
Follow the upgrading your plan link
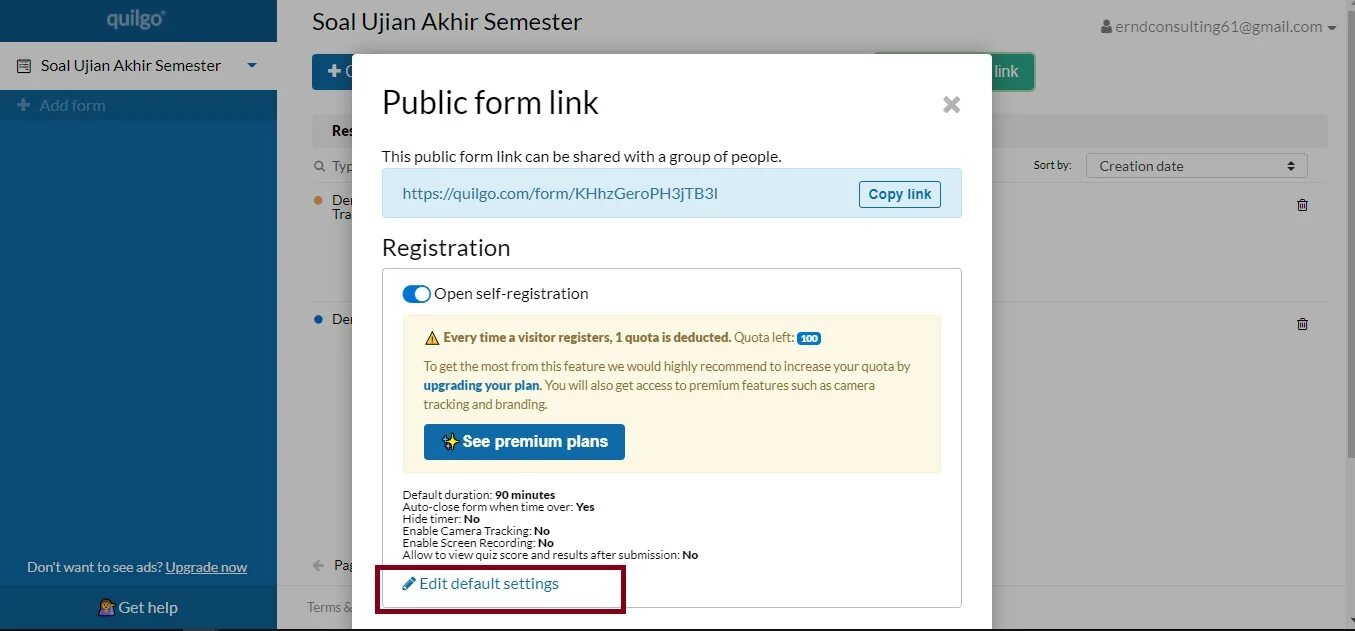point(481,385)
